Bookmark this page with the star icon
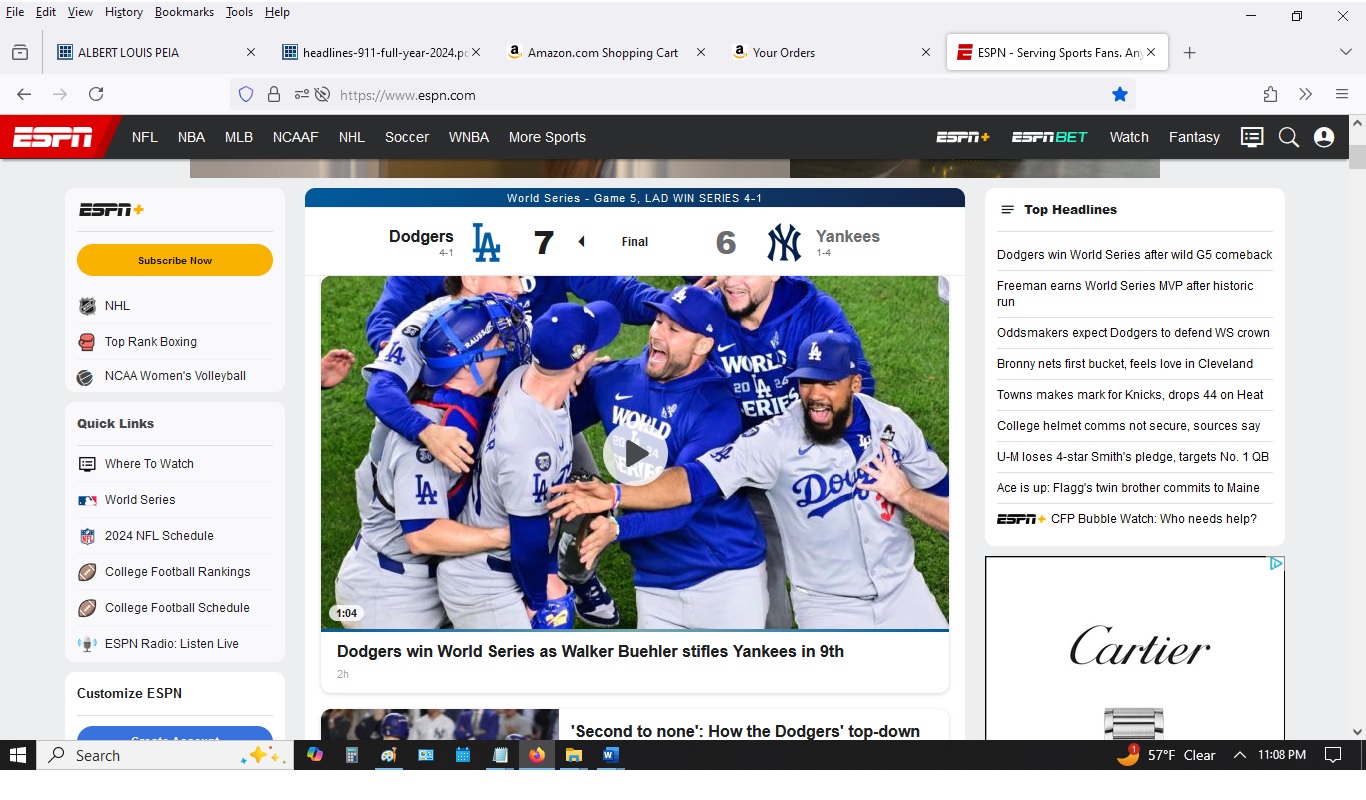 pyautogui.click(x=1120, y=95)
